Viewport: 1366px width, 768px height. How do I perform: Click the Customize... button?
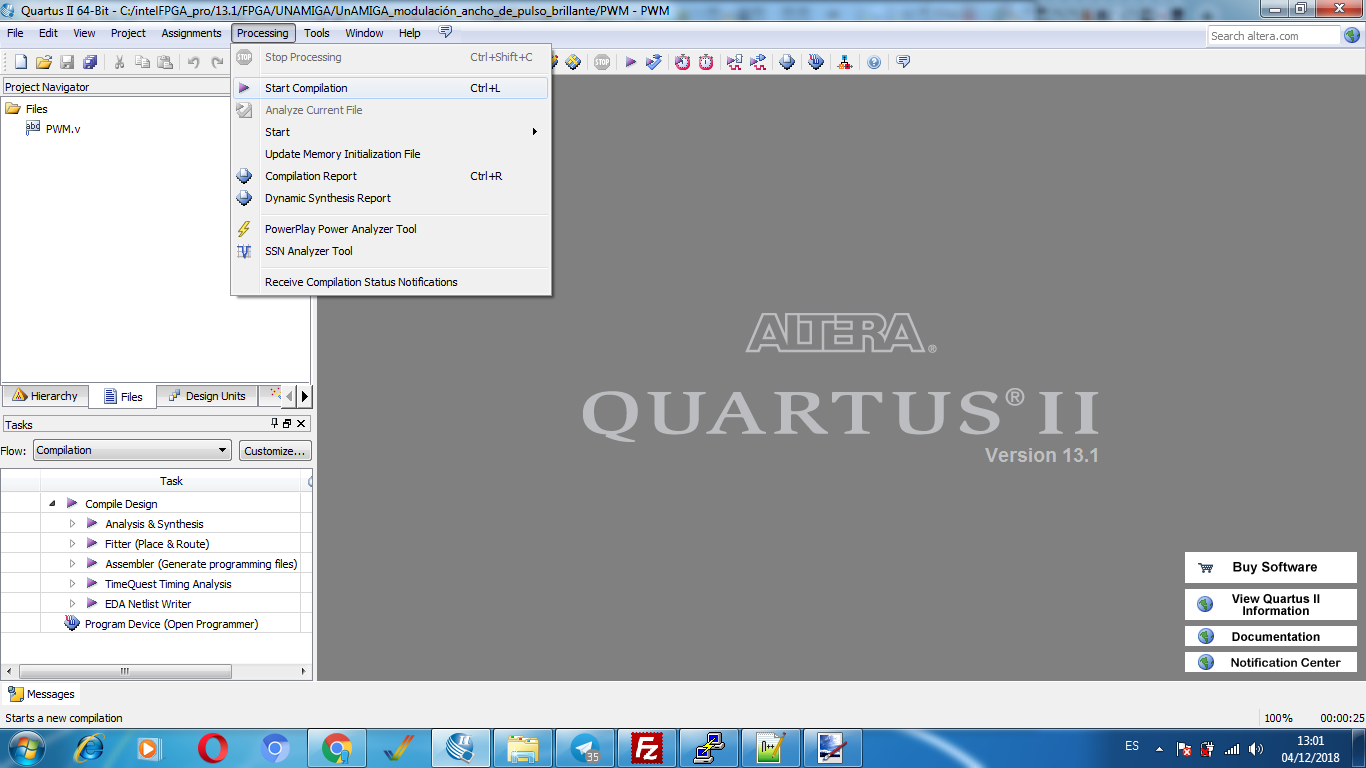[275, 451]
